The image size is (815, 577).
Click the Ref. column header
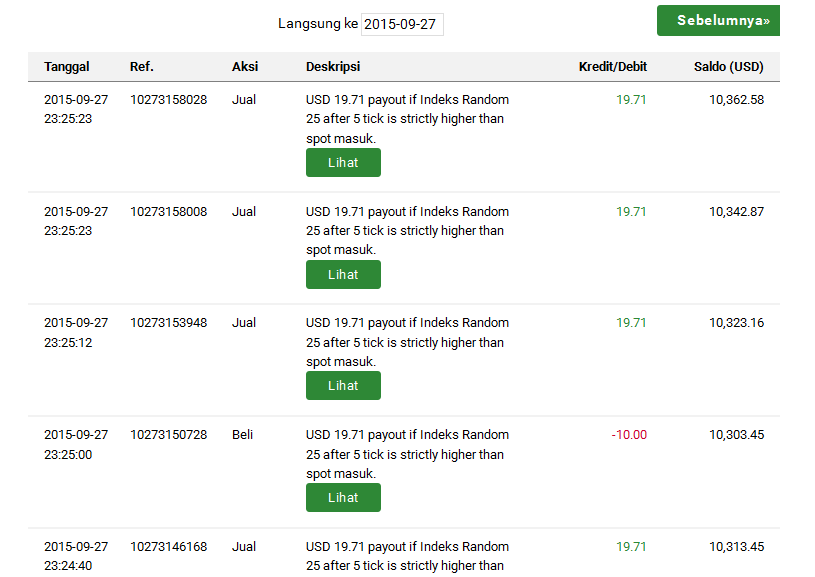tap(142, 67)
